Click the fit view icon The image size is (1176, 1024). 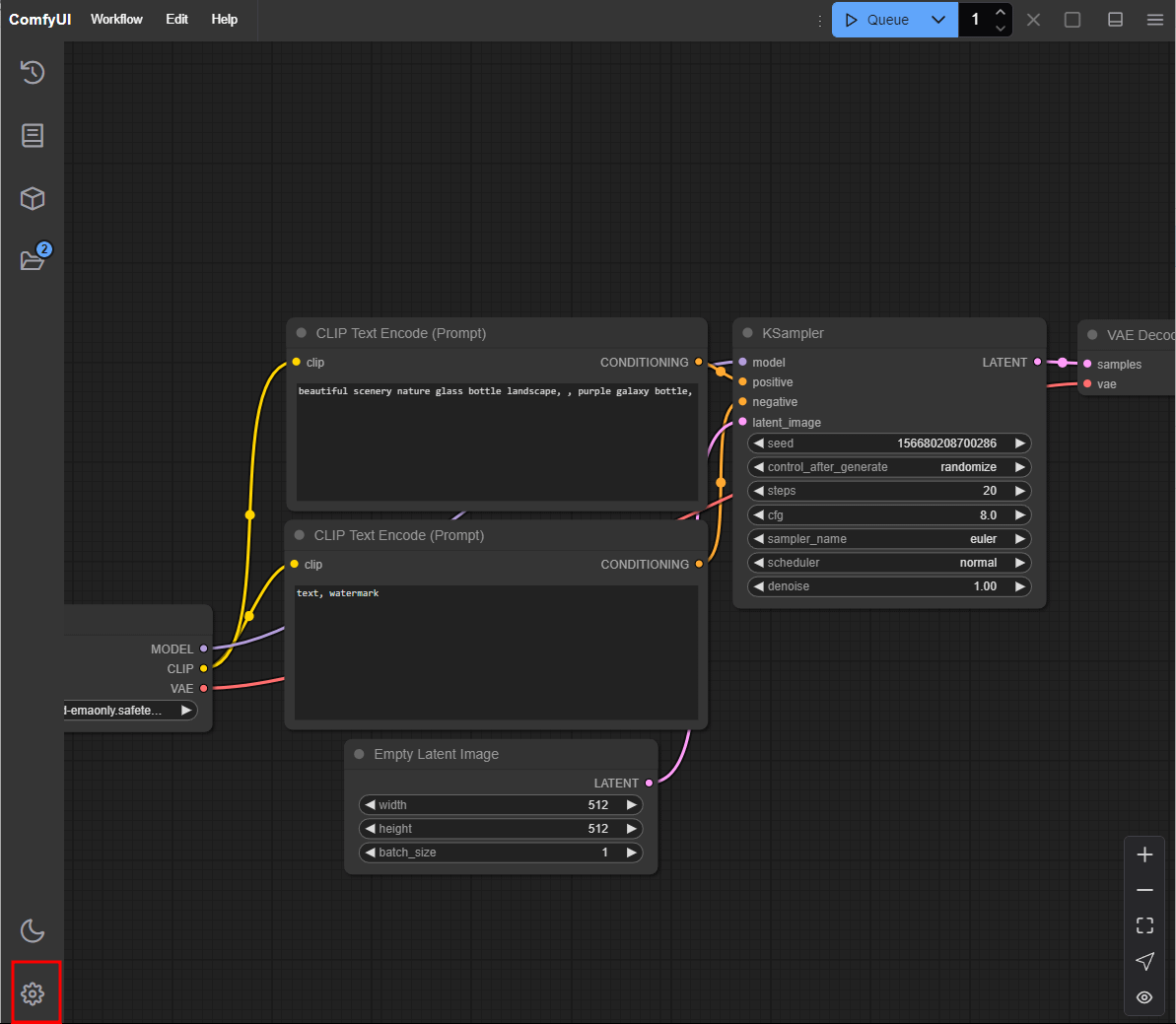coord(1144,925)
